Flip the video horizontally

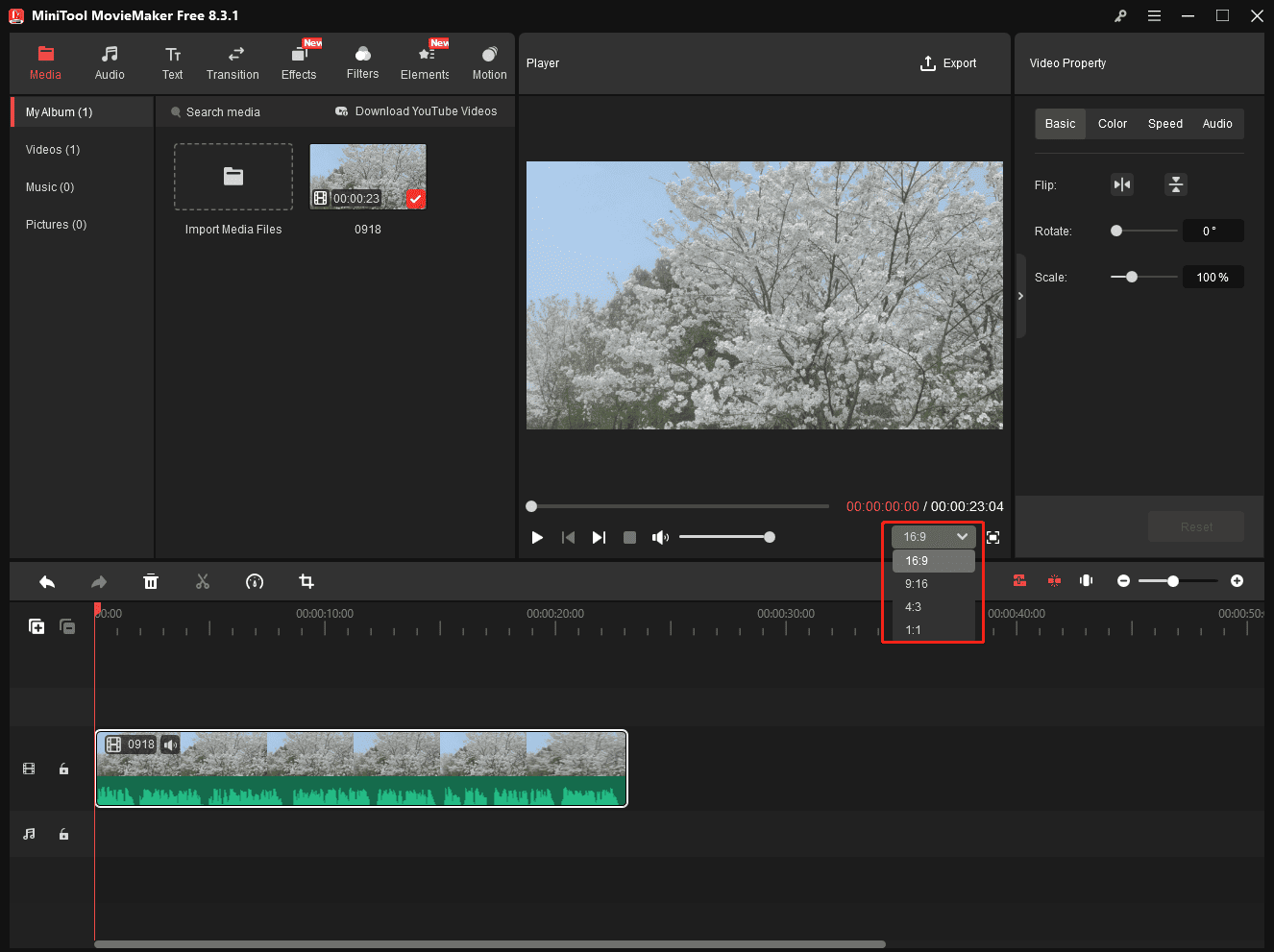[1121, 184]
